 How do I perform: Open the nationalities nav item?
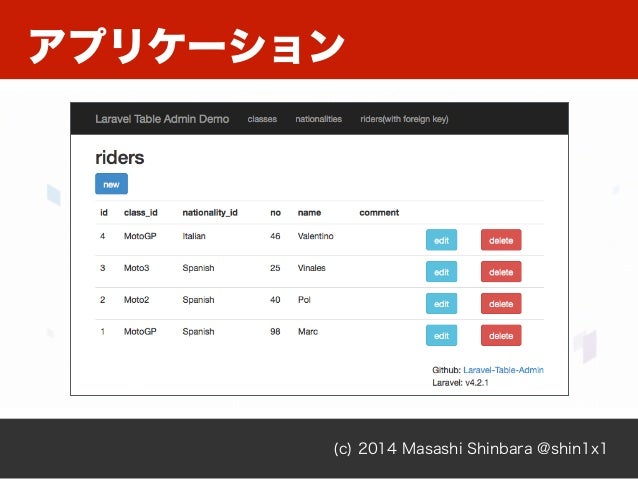319,119
